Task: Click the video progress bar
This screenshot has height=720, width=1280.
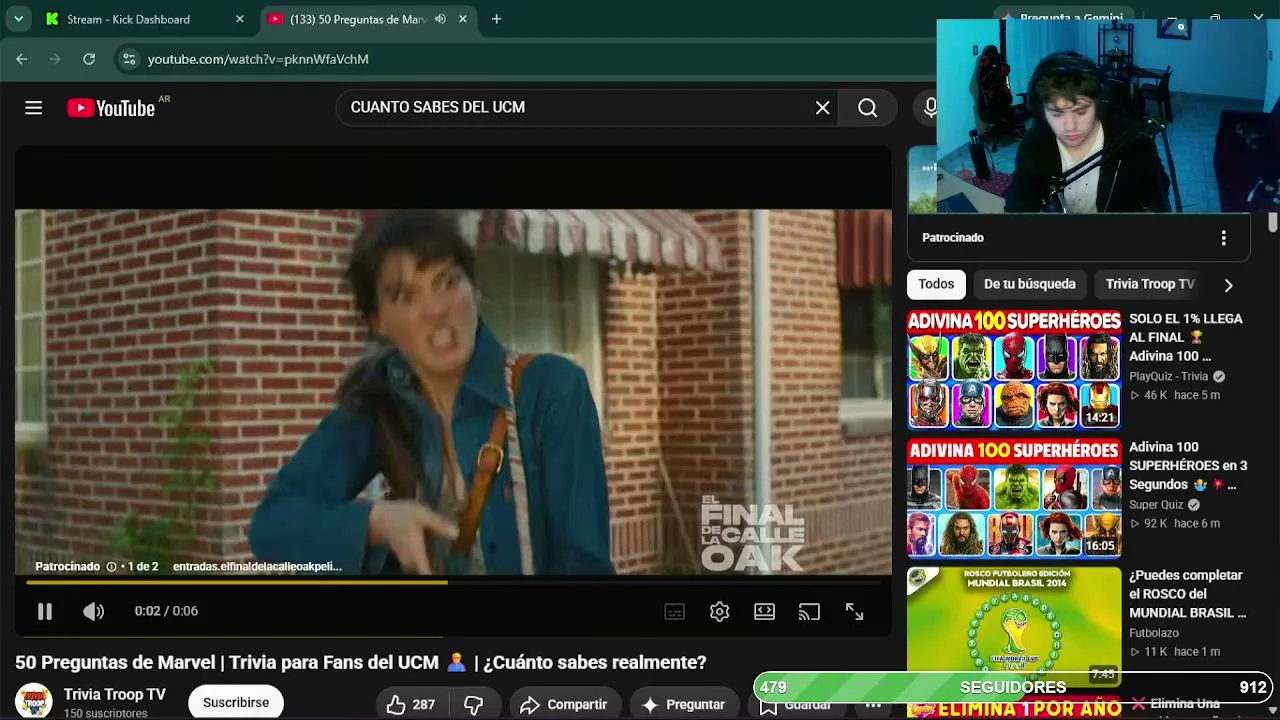Action: pos(453,582)
